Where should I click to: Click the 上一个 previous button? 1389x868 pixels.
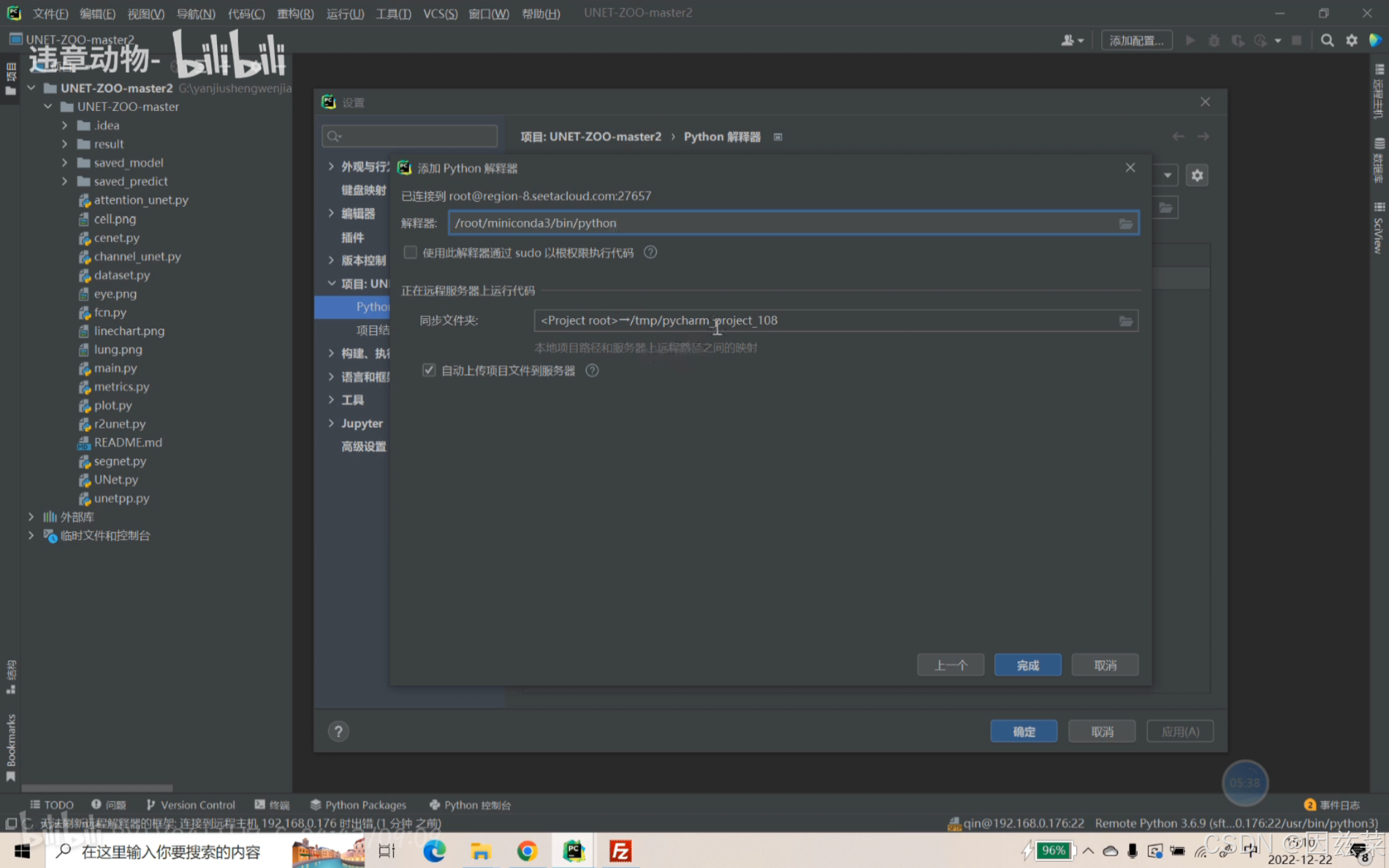pos(950,665)
